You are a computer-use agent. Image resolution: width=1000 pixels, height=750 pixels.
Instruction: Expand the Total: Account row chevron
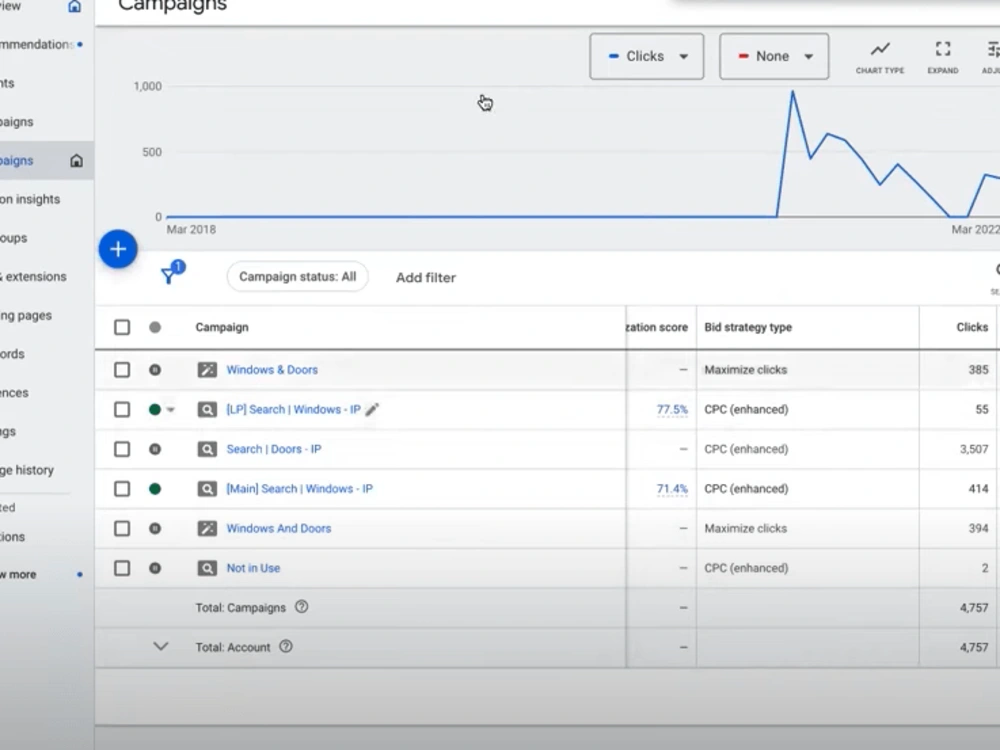[x=161, y=646]
